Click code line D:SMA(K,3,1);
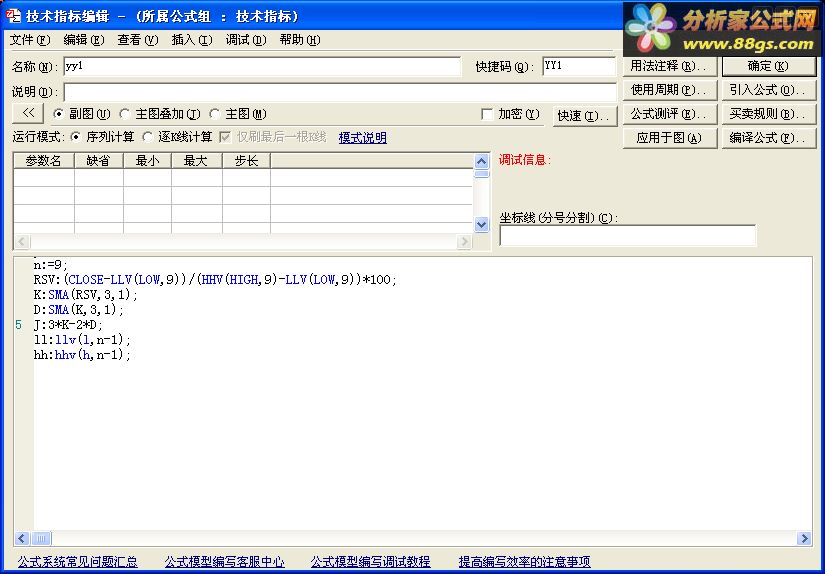Image resolution: width=825 pixels, height=574 pixels. [78, 310]
